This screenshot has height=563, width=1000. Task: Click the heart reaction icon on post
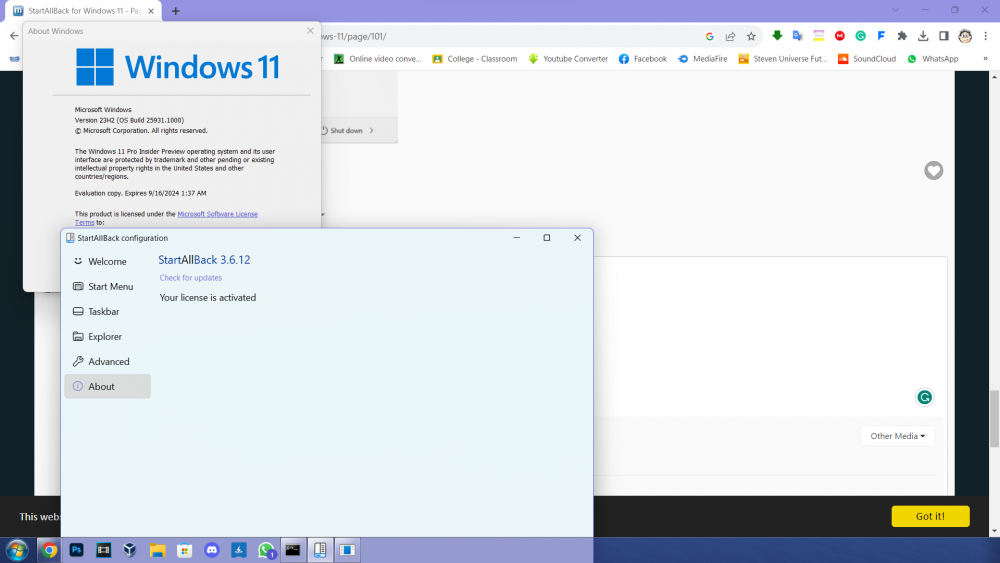[933, 171]
